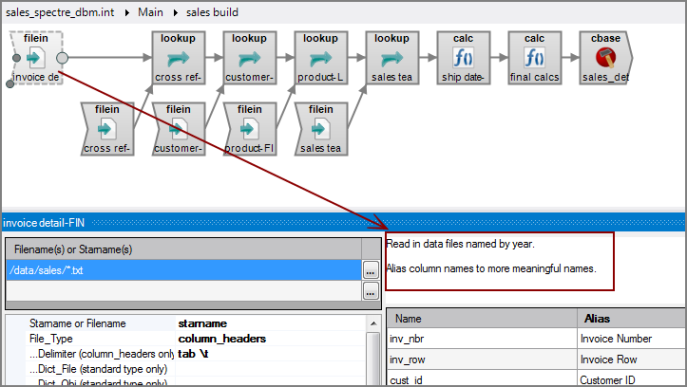Click input port of invoice detail node
The height and width of the screenshot is (387, 687).
17,57
